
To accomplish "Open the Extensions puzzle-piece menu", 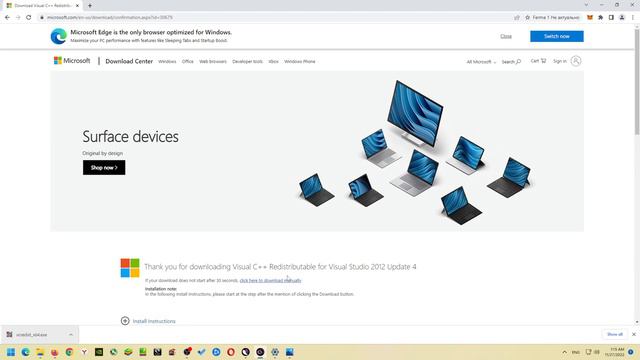I will tap(600, 18).
